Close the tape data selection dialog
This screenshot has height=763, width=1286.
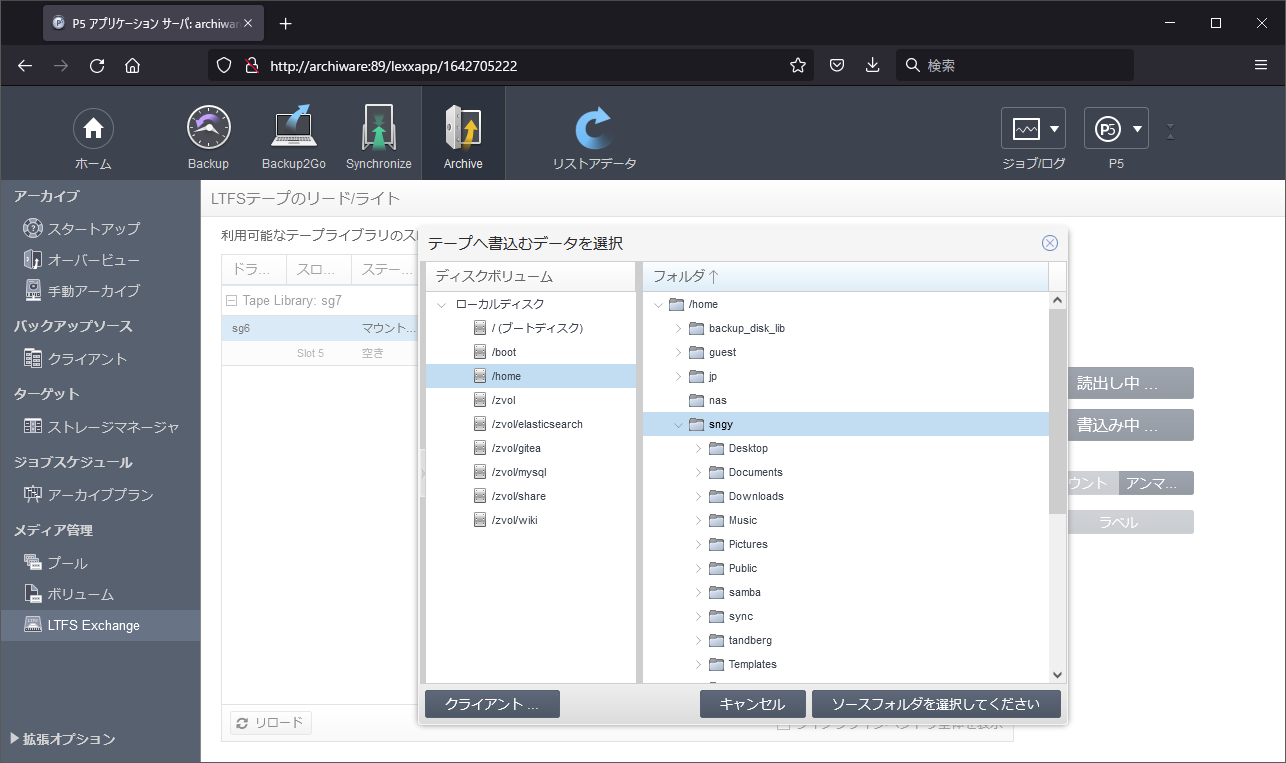point(1049,243)
